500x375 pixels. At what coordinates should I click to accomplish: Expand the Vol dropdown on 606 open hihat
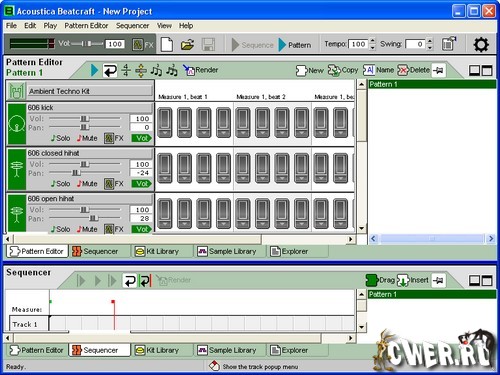[x=142, y=229]
